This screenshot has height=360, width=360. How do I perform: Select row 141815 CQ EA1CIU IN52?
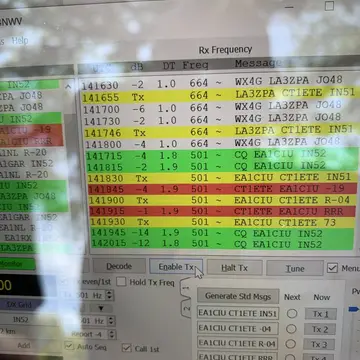pos(221,166)
